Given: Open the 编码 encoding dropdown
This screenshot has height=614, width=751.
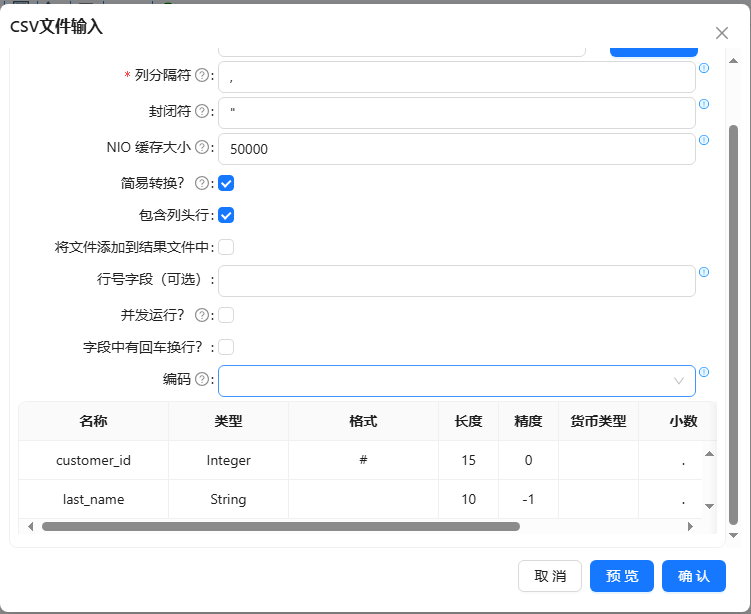Looking at the screenshot, I should click(456, 381).
